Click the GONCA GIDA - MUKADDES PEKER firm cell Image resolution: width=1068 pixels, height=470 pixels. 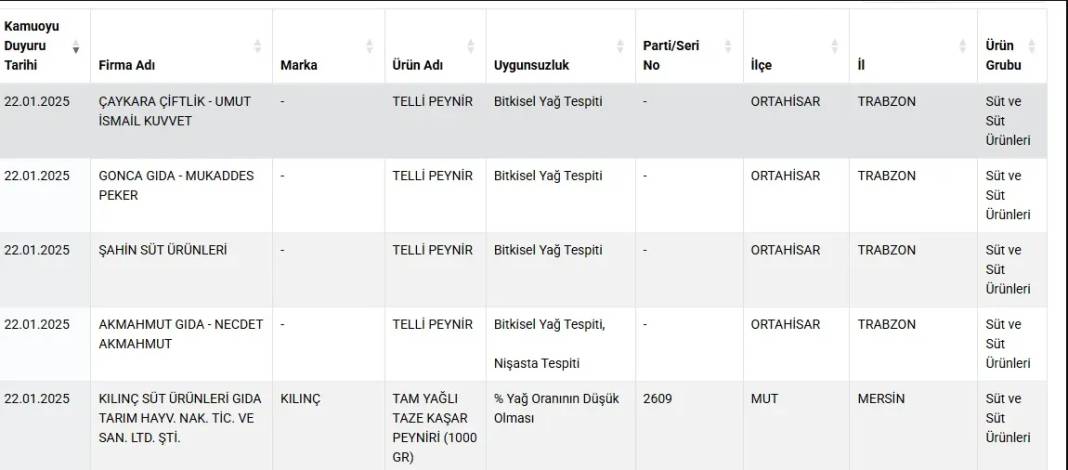(x=176, y=185)
